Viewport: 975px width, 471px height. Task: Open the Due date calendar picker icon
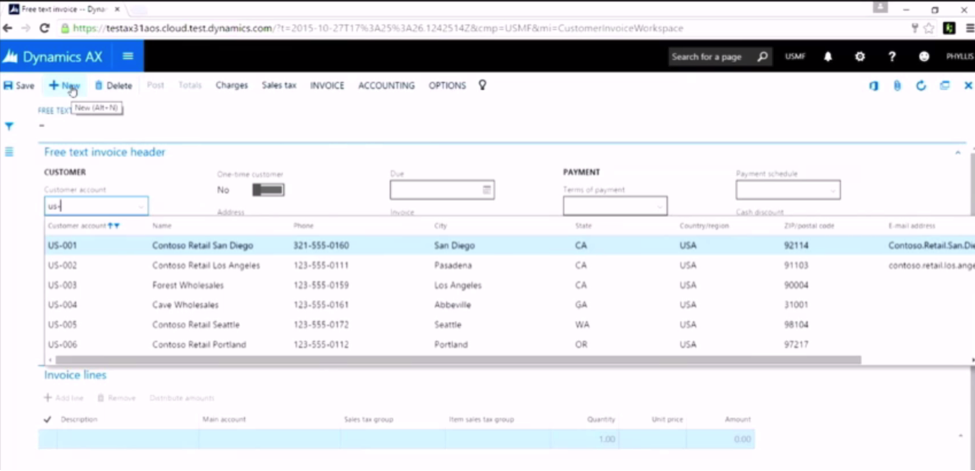click(x=487, y=190)
